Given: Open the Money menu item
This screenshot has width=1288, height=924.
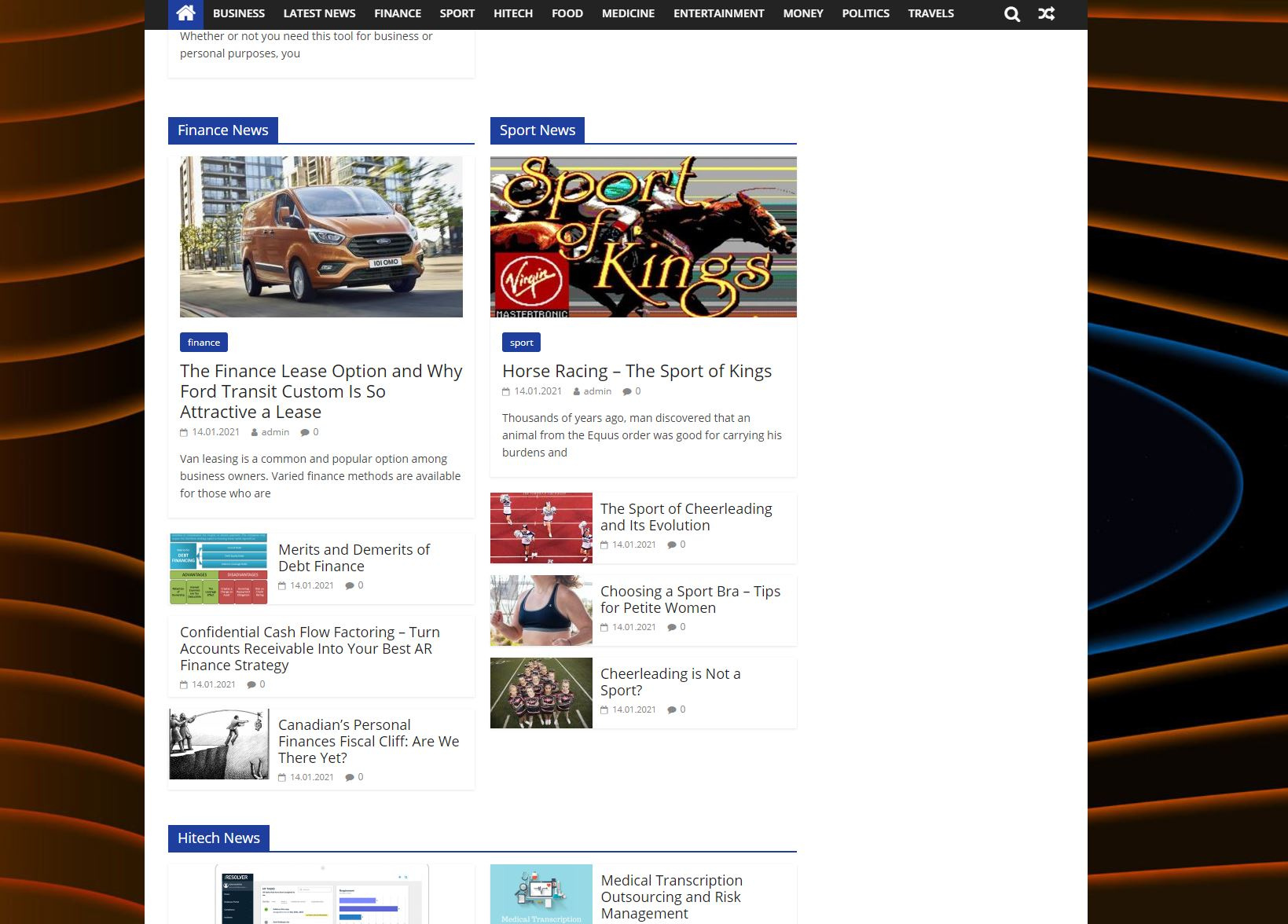Looking at the screenshot, I should pyautogui.click(x=803, y=13).
